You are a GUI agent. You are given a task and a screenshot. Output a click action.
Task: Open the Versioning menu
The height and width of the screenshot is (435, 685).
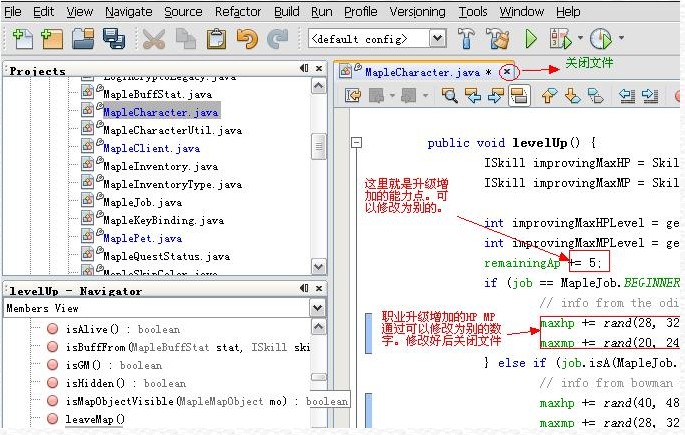tap(417, 11)
